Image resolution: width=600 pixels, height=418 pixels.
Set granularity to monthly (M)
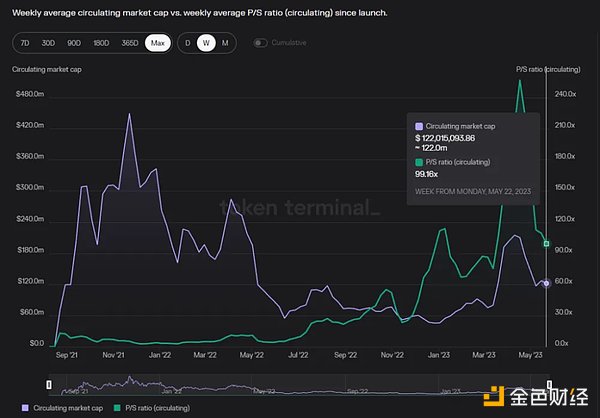(x=225, y=43)
